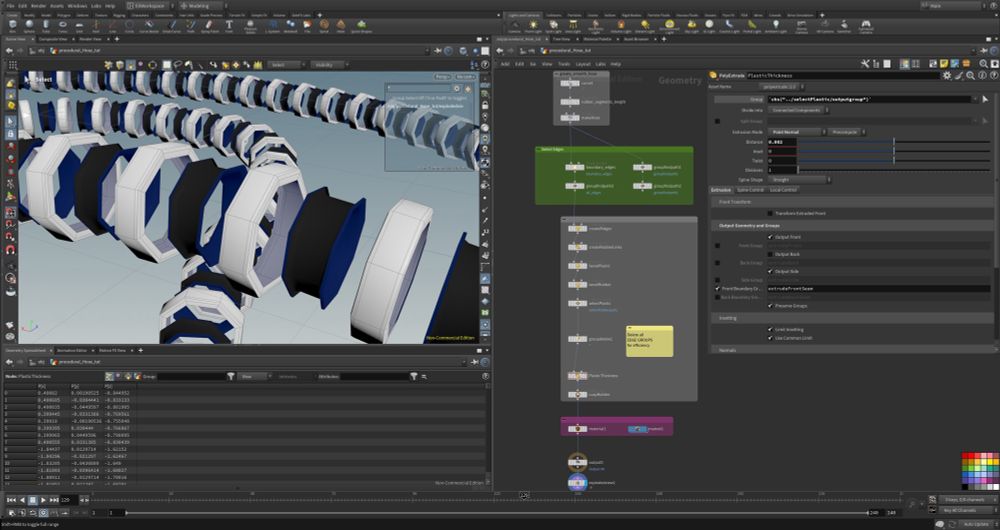Open the desktop layout dropdown in menu bar

click(152, 6)
